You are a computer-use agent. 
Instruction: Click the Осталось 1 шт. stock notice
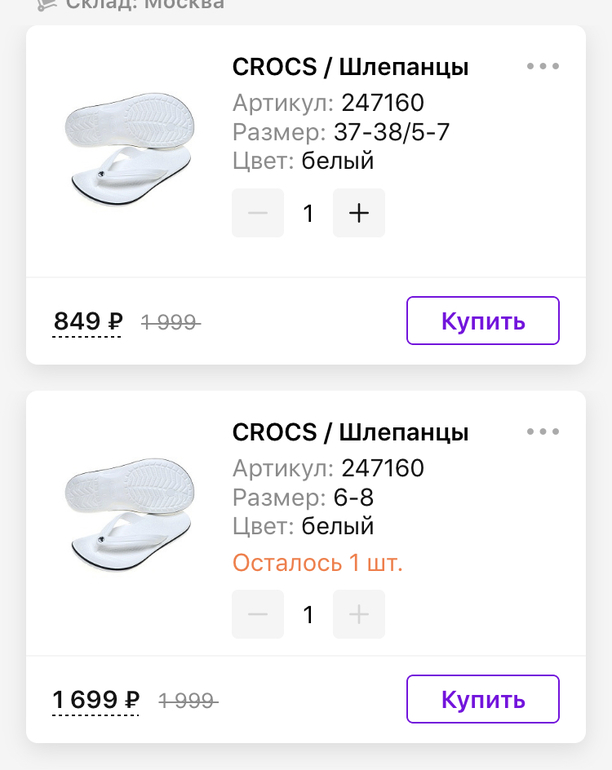pos(317,563)
